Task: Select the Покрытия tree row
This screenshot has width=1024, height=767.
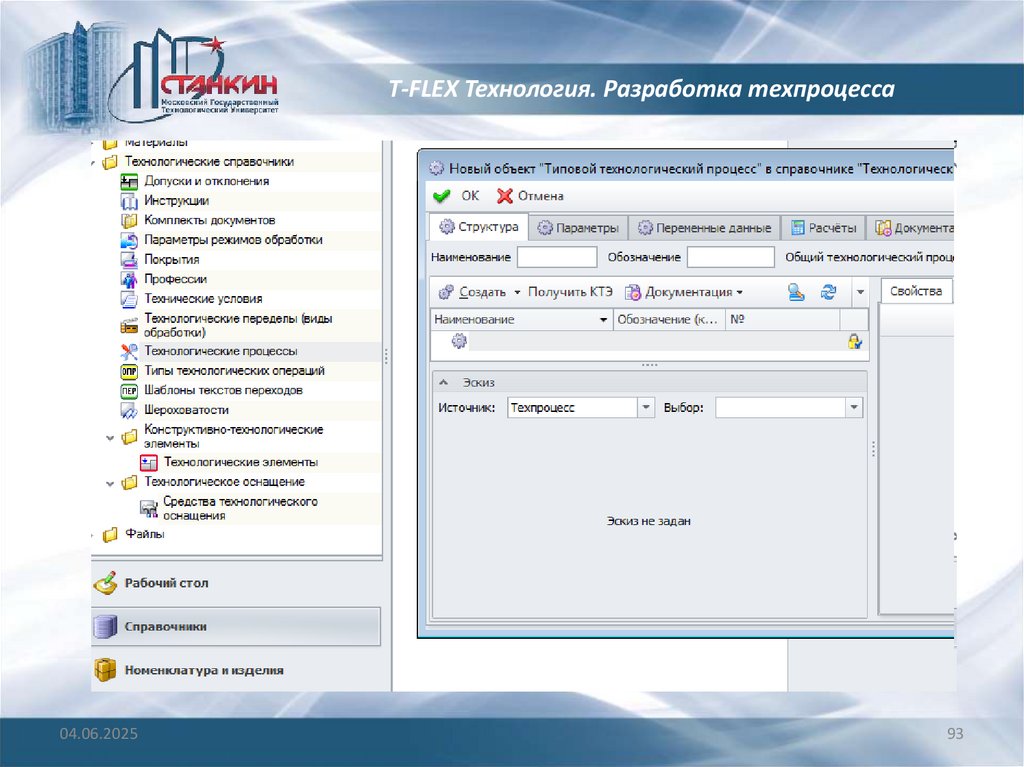Action: 171,260
